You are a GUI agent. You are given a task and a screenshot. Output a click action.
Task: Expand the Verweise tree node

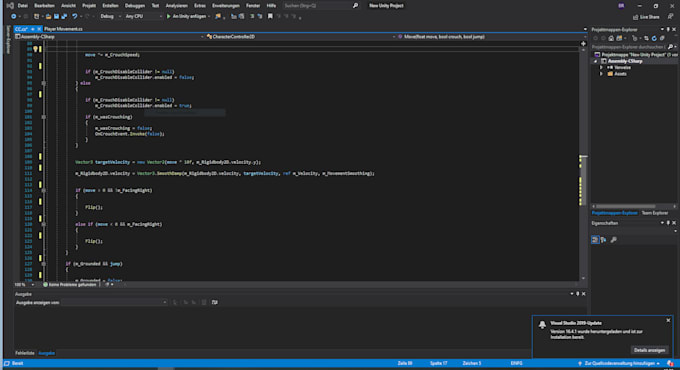602,68
